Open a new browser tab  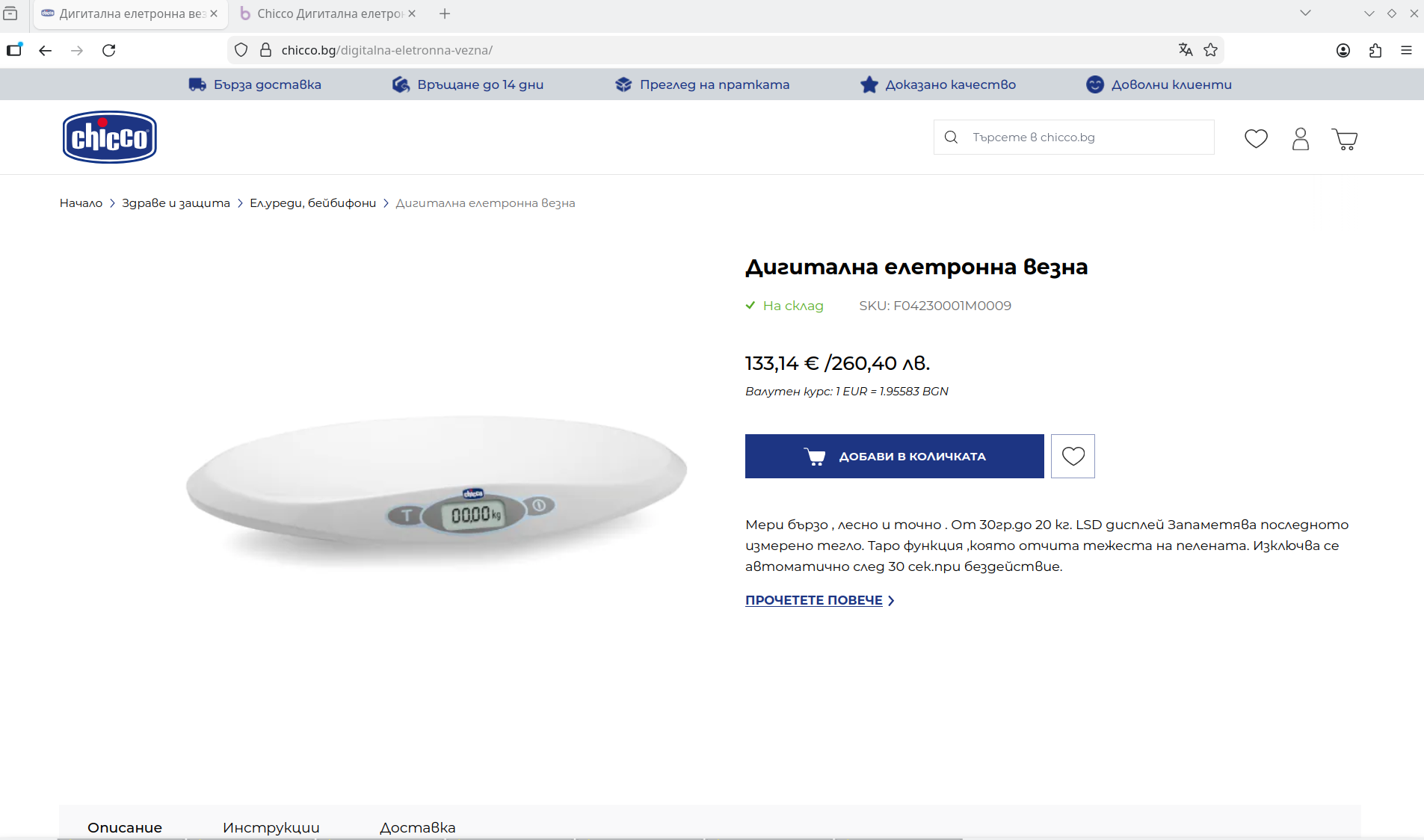click(x=445, y=13)
